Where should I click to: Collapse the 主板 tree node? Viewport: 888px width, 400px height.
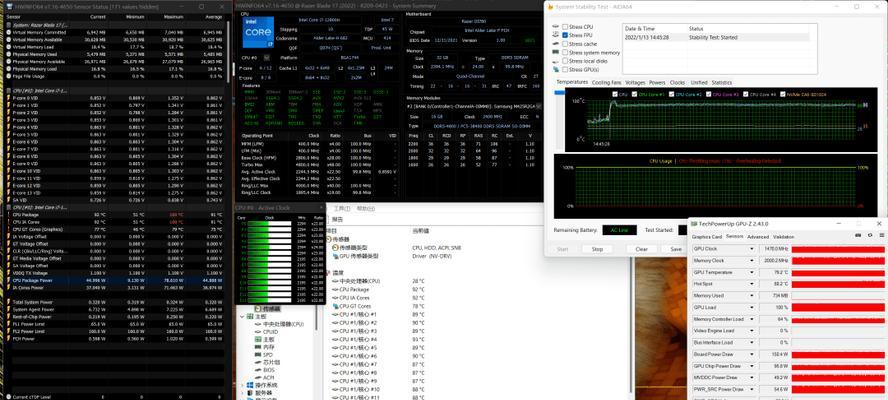coord(242,317)
